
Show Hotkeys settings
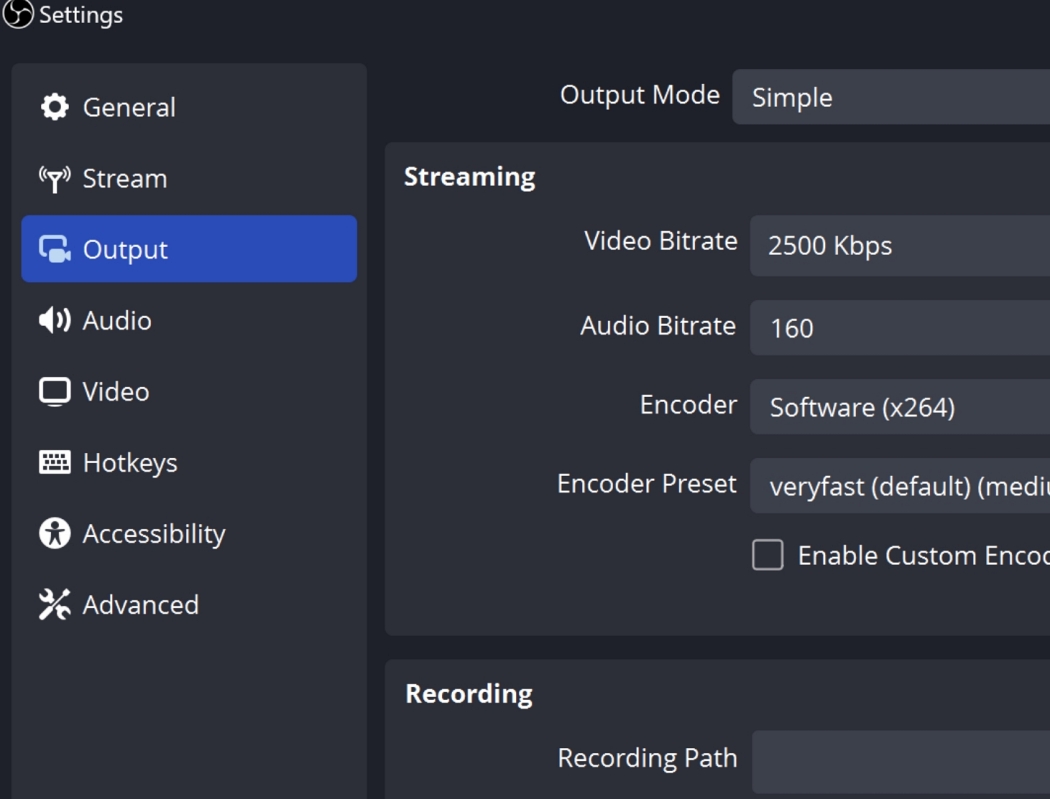189,463
